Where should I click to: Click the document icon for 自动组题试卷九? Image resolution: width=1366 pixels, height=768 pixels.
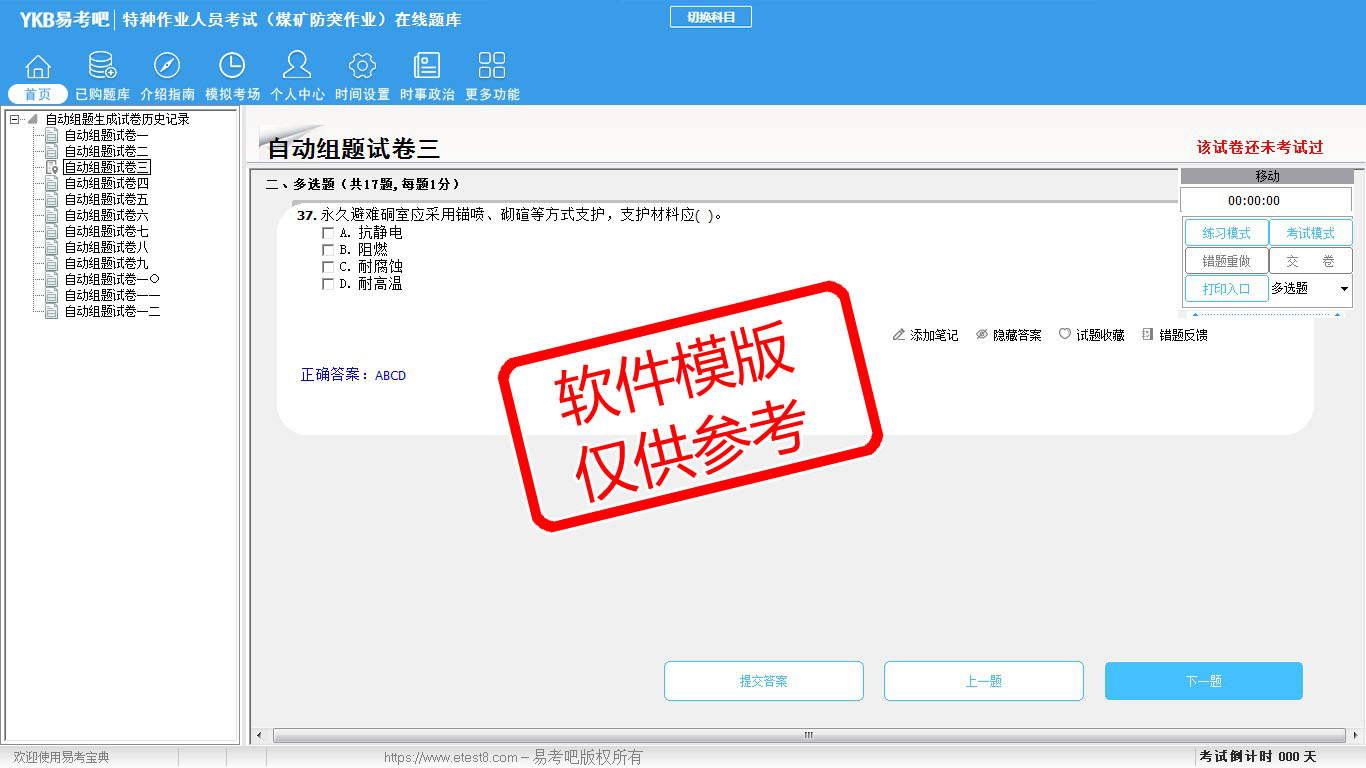pyautogui.click(x=52, y=263)
